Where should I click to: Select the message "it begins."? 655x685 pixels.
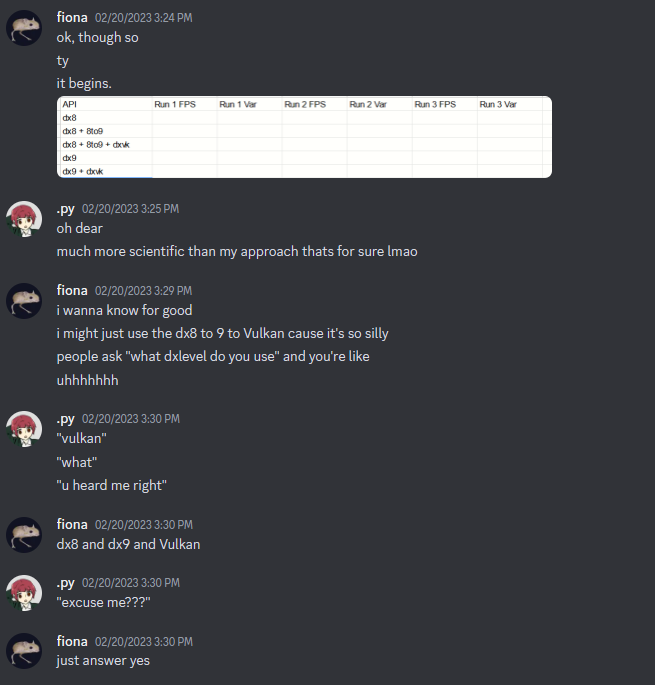[x=84, y=83]
